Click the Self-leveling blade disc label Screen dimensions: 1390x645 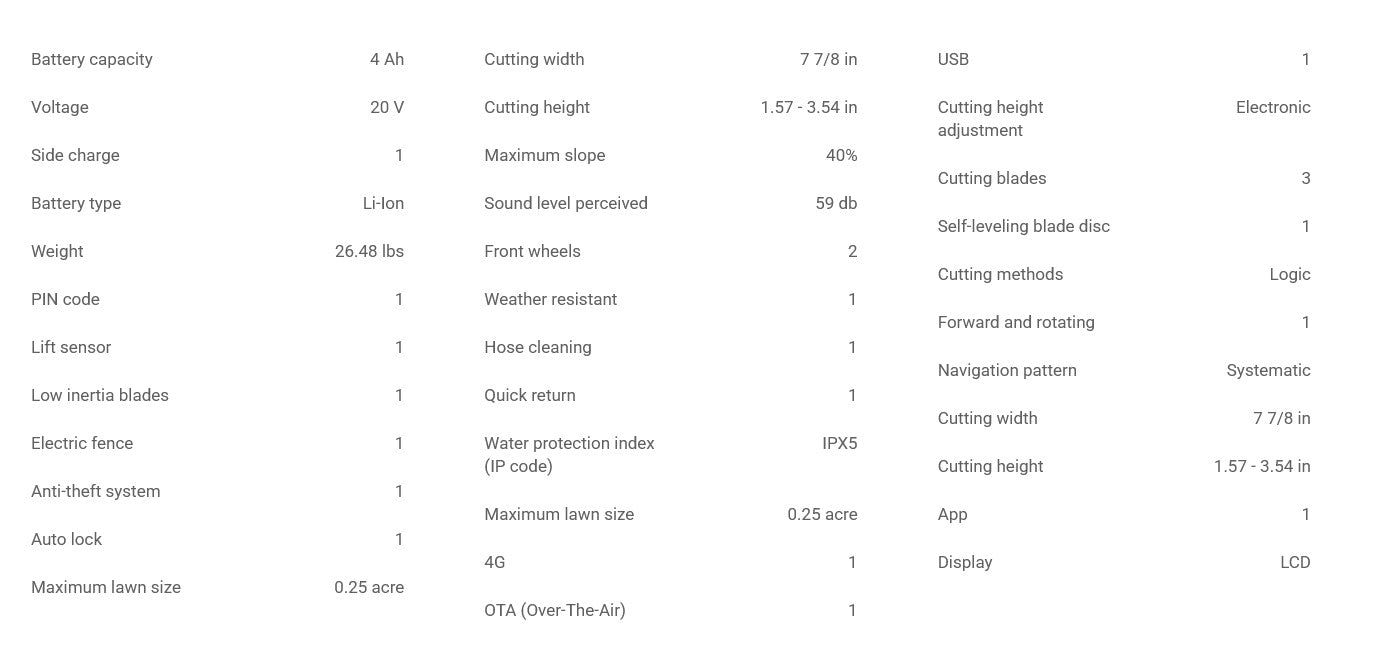(1024, 226)
